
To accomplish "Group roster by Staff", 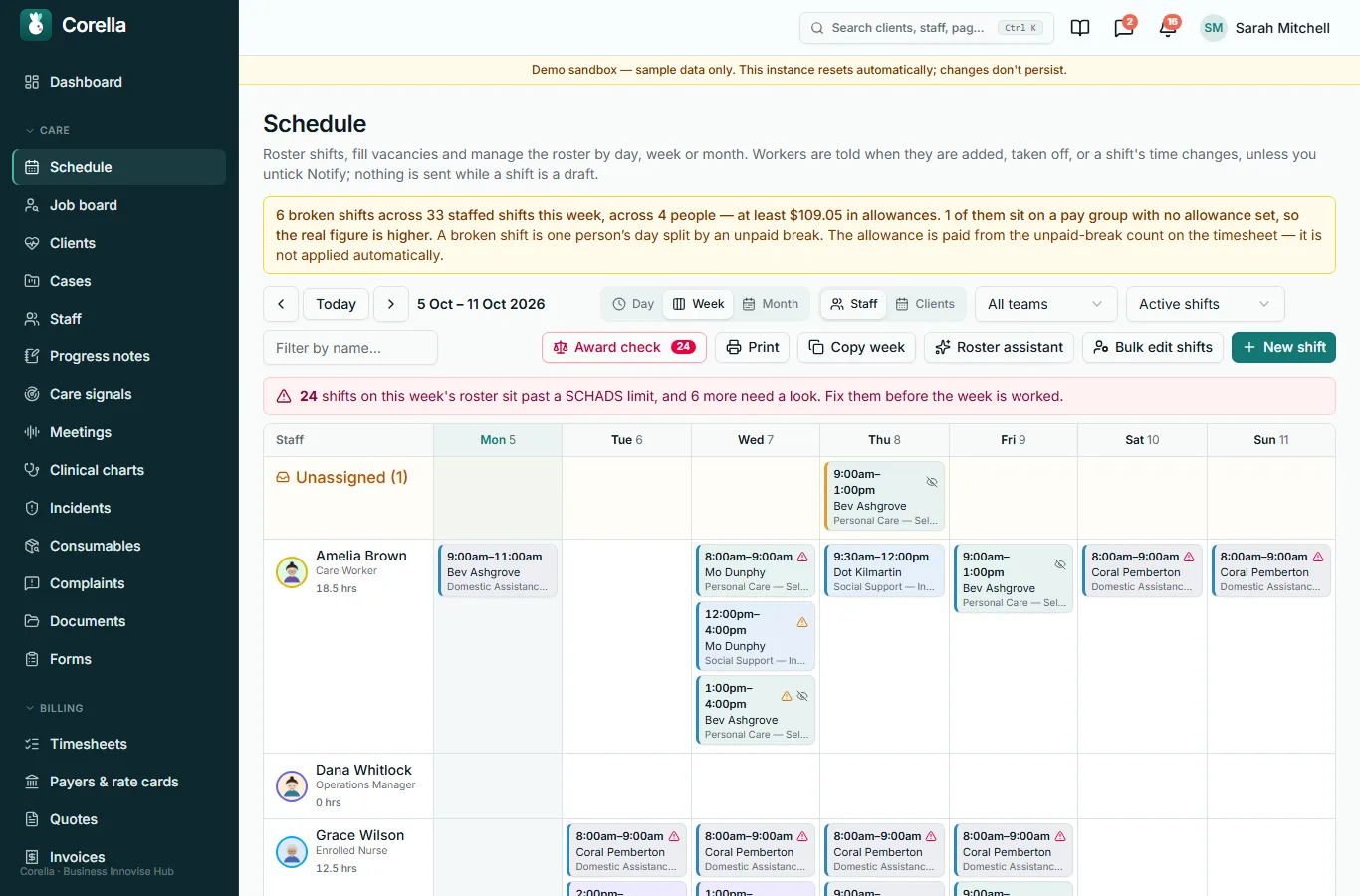I will [854, 304].
